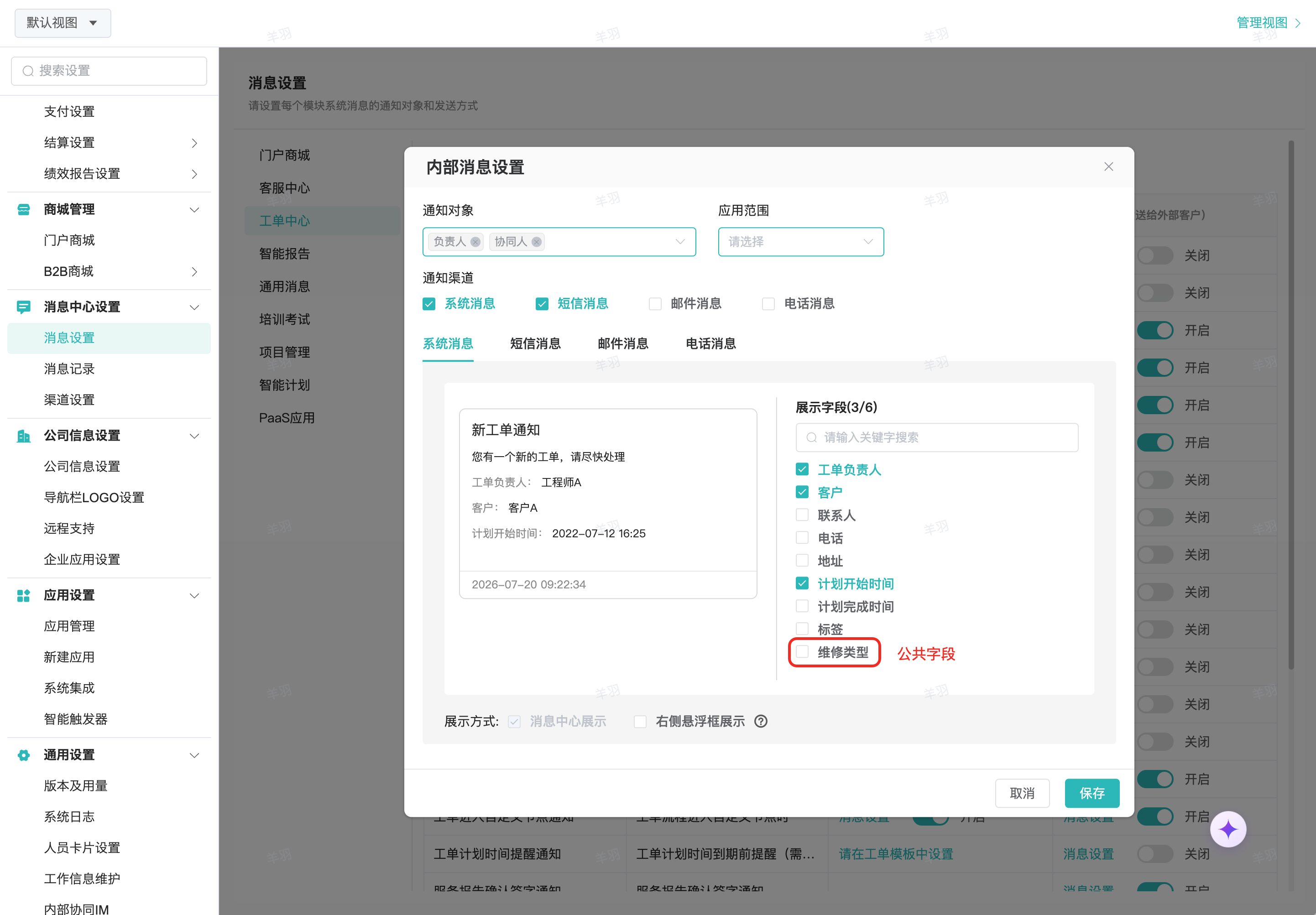
Task: Remove the 协同人 tag from 通知对象
Action: tap(537, 242)
